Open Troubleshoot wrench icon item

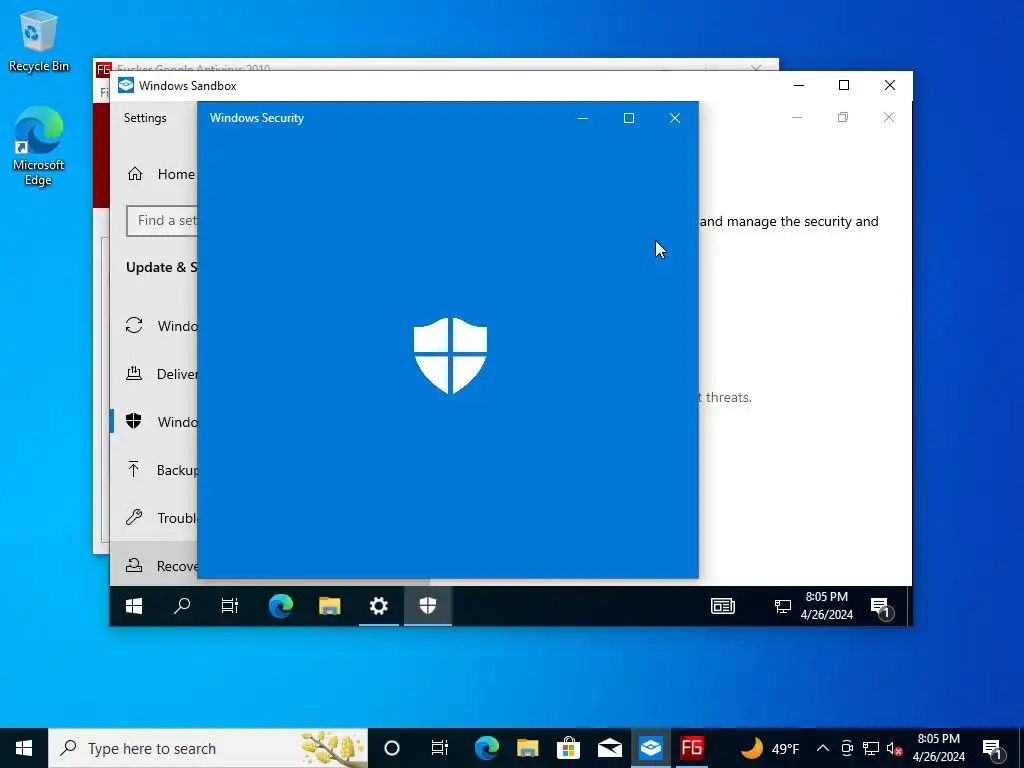click(x=134, y=517)
